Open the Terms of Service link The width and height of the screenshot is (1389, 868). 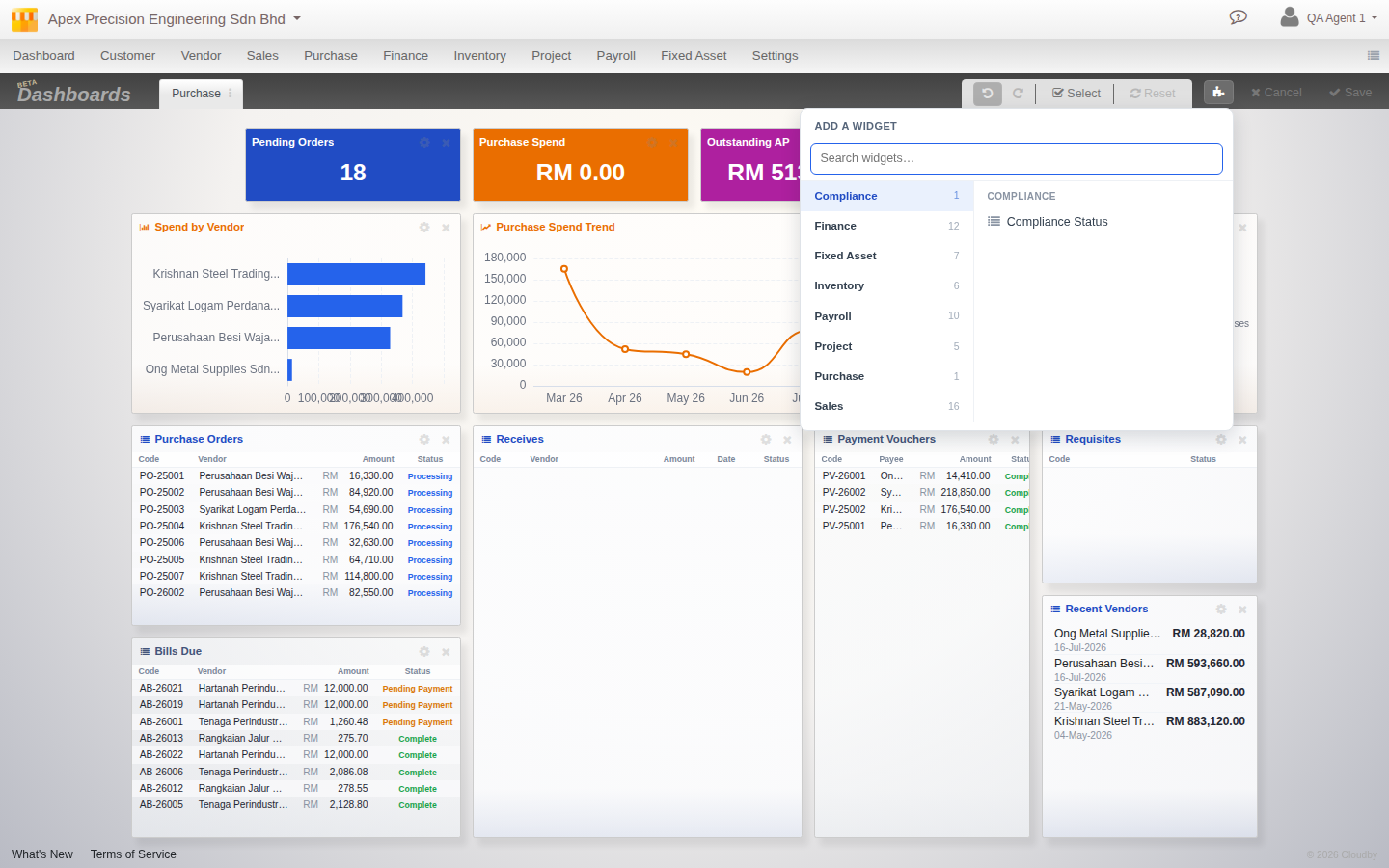pos(133,854)
